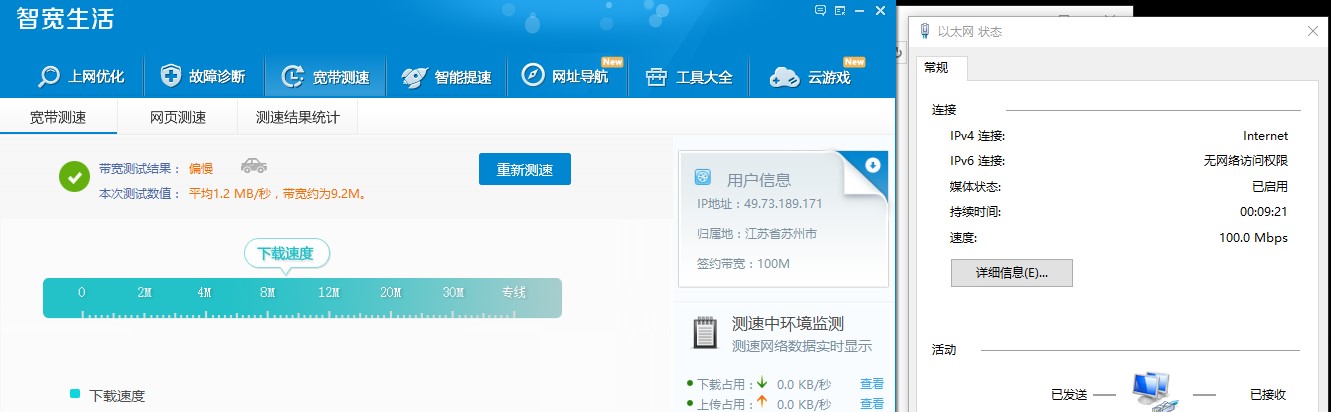Click the 以太网 状态 title bar icon

(x=923, y=32)
